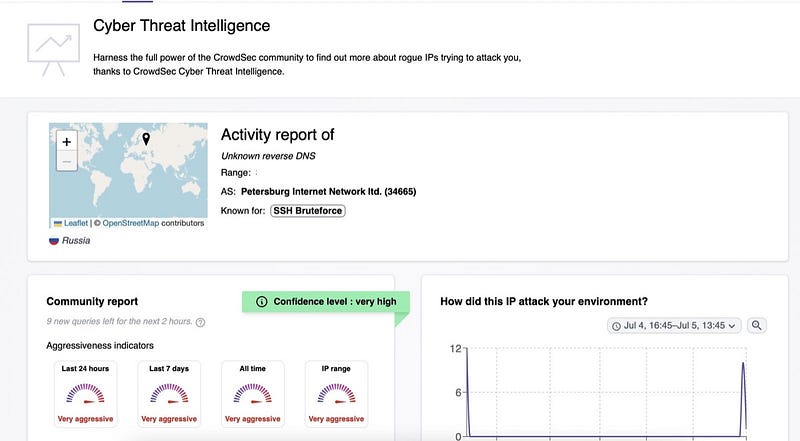This screenshot has height=441, width=800.
Task: Click the 9 new queries left text
Action: click(x=119, y=322)
